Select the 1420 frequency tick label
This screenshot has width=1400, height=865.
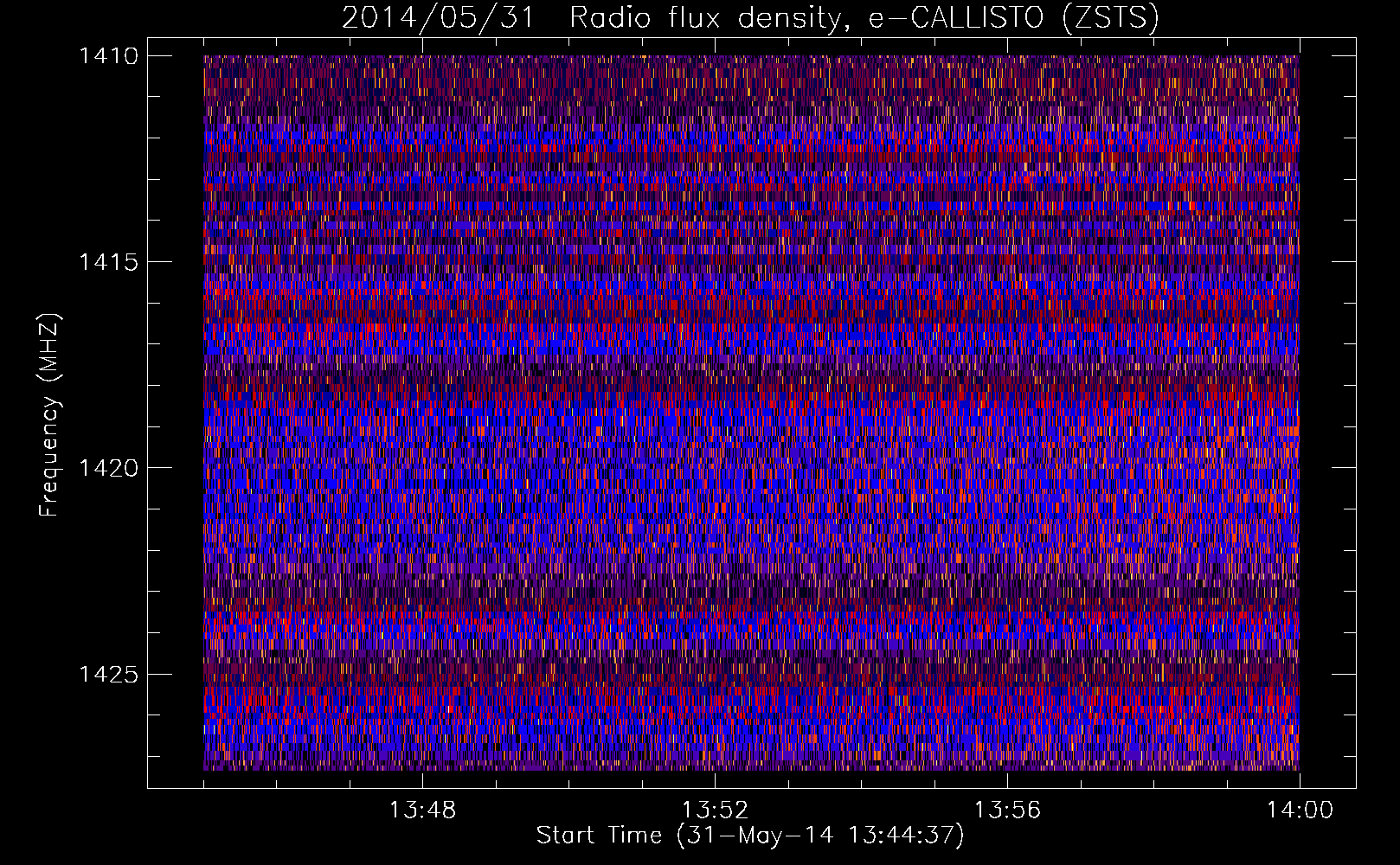[108, 468]
